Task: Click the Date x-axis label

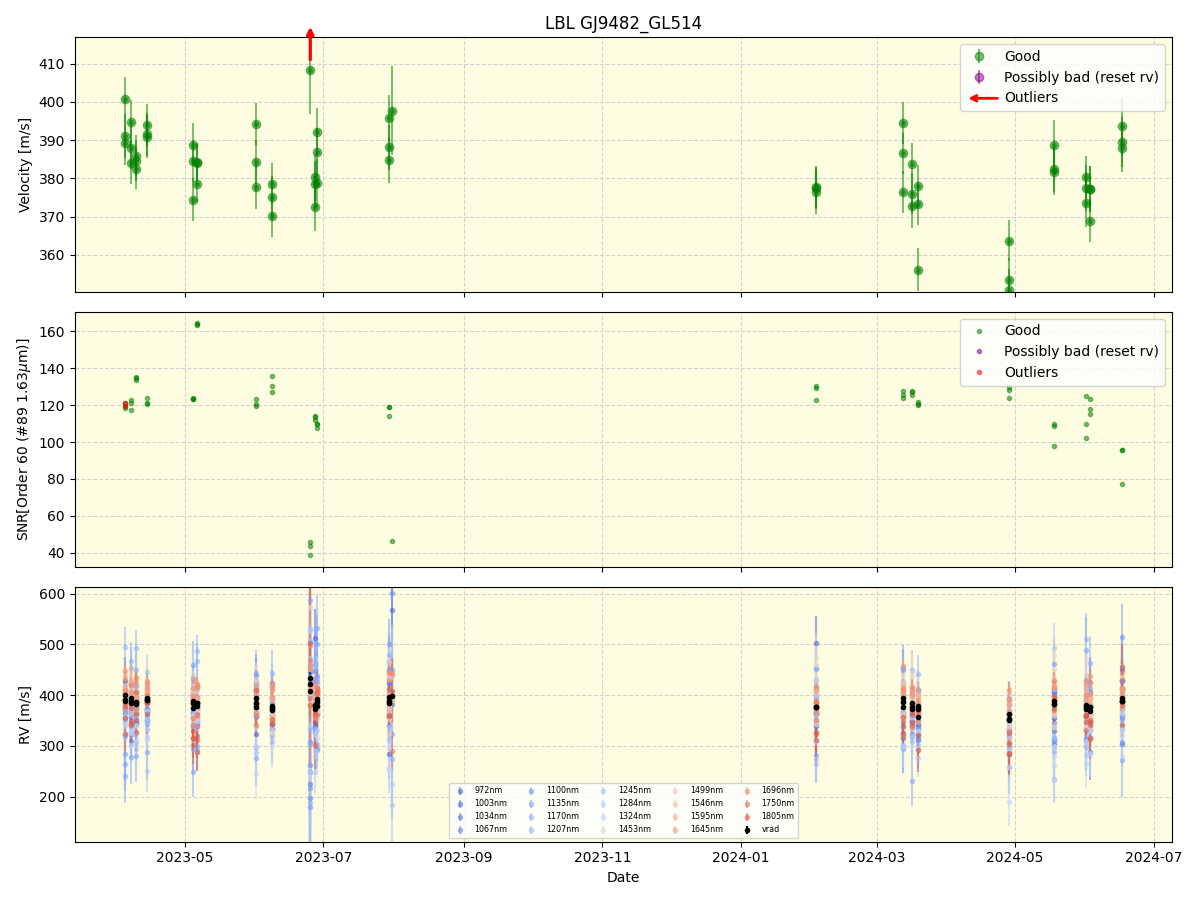Action: (x=623, y=877)
